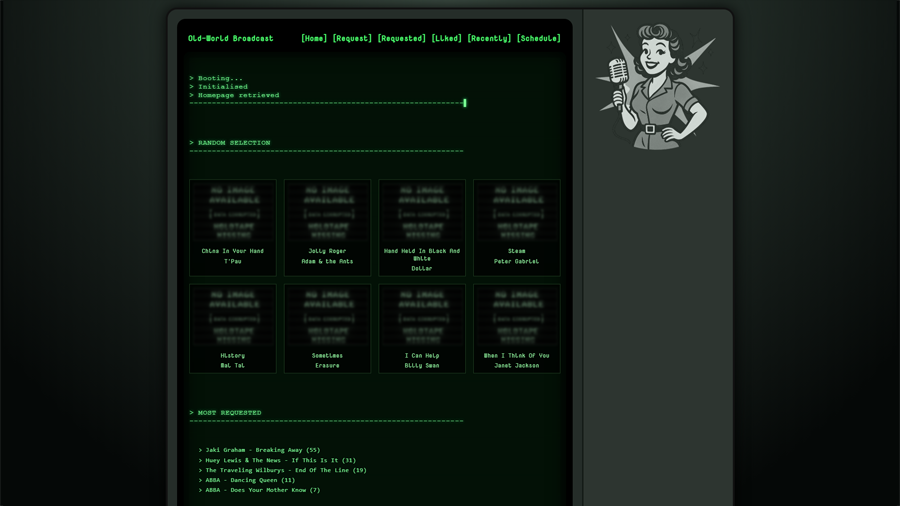This screenshot has width=900, height=506.
Task: View the [Liked] songs page
Action: (x=446, y=38)
